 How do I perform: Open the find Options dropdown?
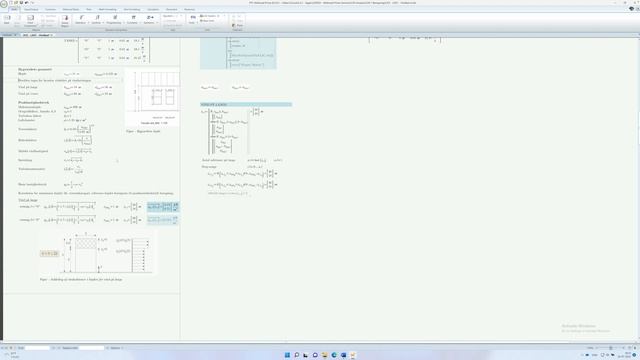(116, 348)
